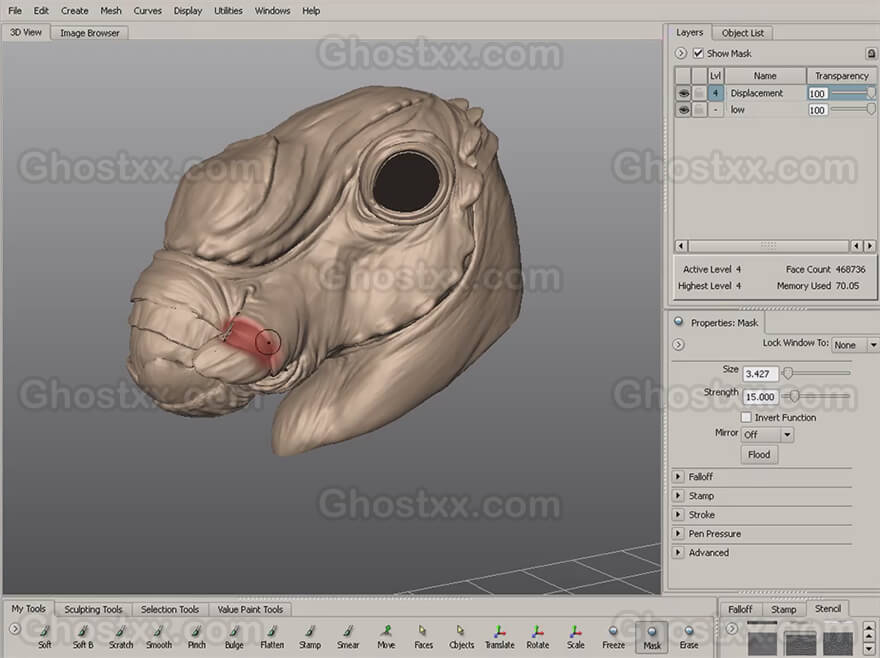The width and height of the screenshot is (880, 658).
Task: Expand the Pen Pressure section
Action: tap(678, 533)
